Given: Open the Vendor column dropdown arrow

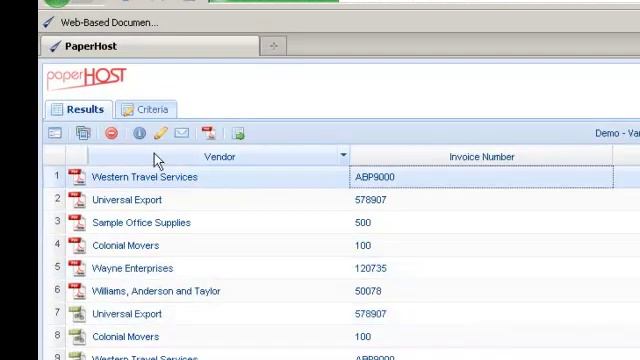Looking at the screenshot, I should click(x=343, y=155).
